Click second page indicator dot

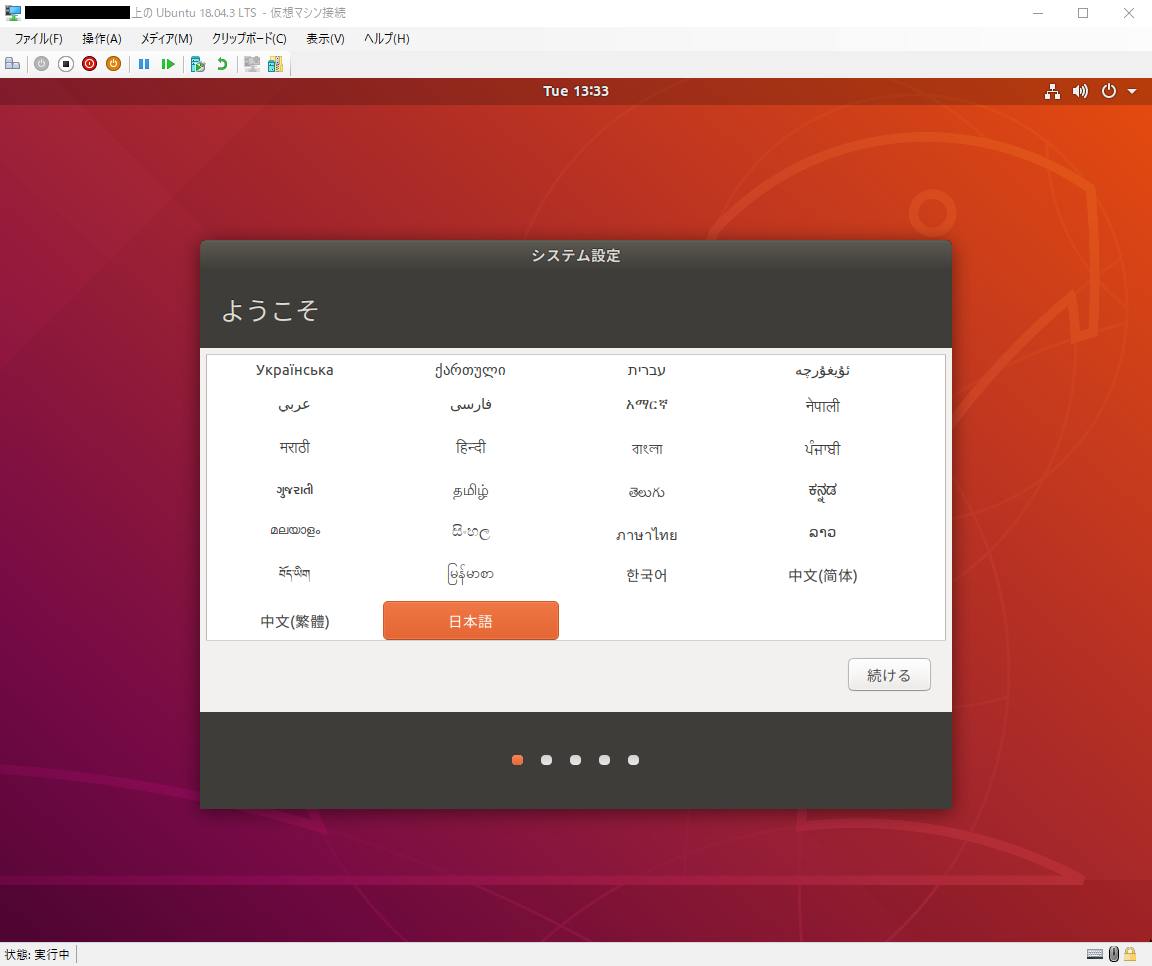click(x=547, y=760)
